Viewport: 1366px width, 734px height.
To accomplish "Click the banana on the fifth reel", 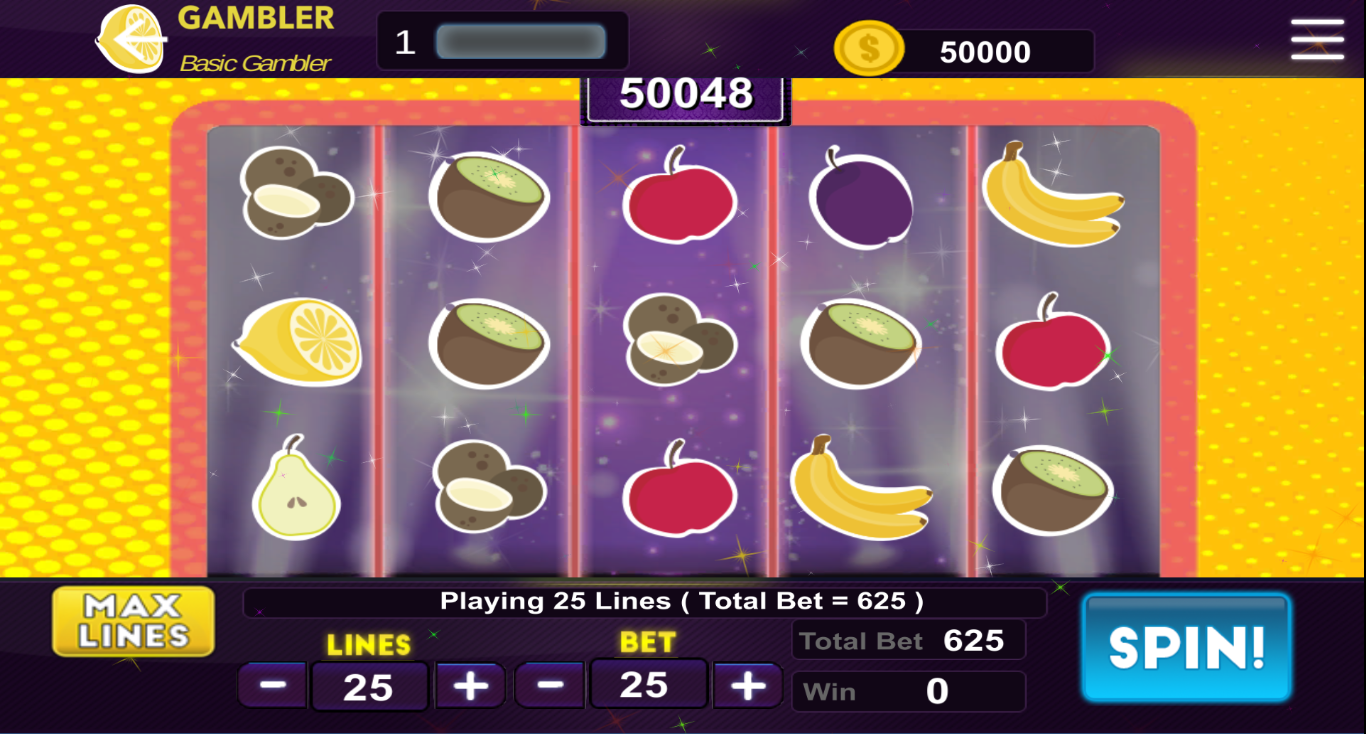I will click(x=1052, y=194).
